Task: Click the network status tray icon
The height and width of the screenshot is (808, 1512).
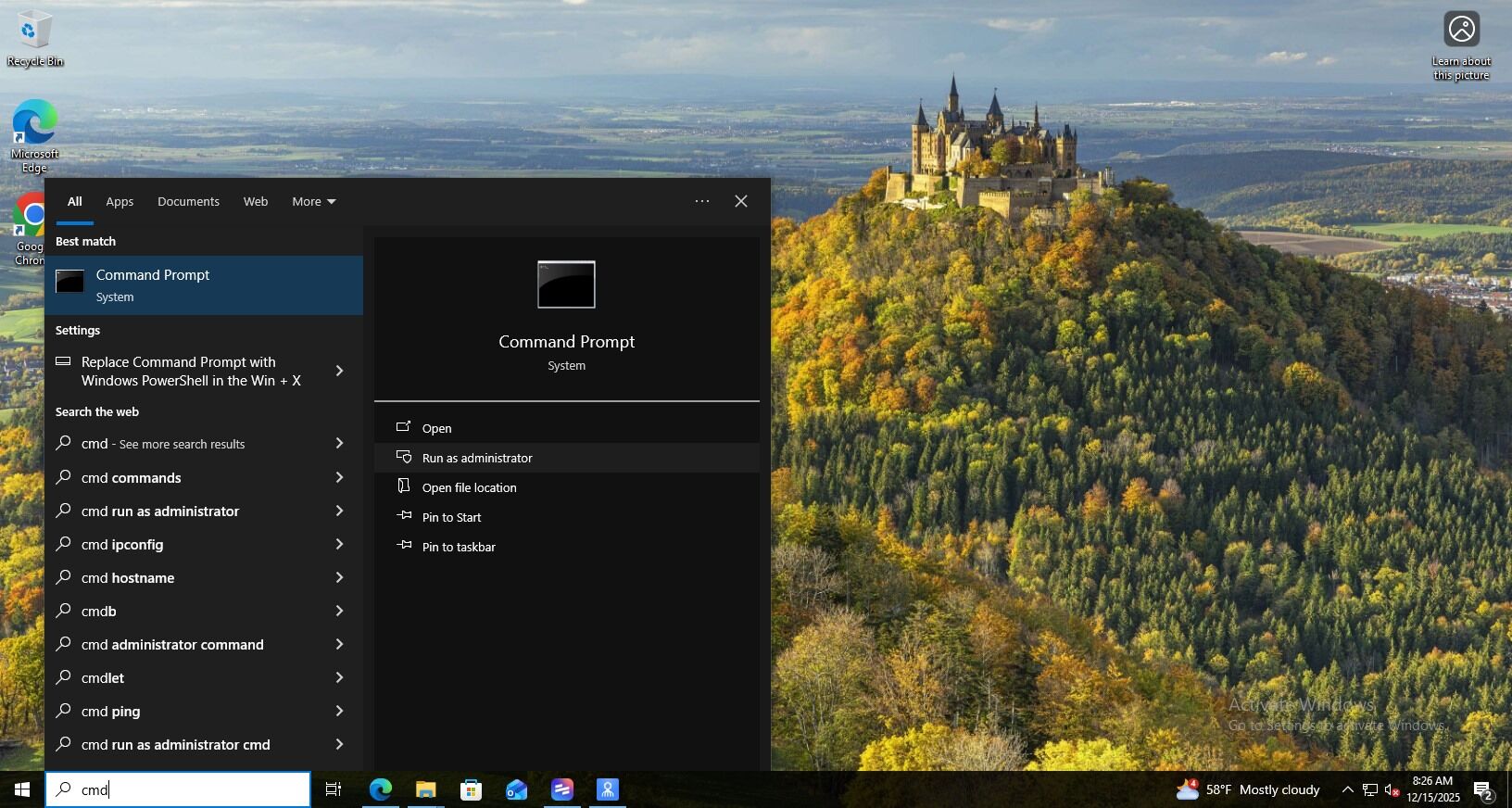Action: (x=1369, y=789)
